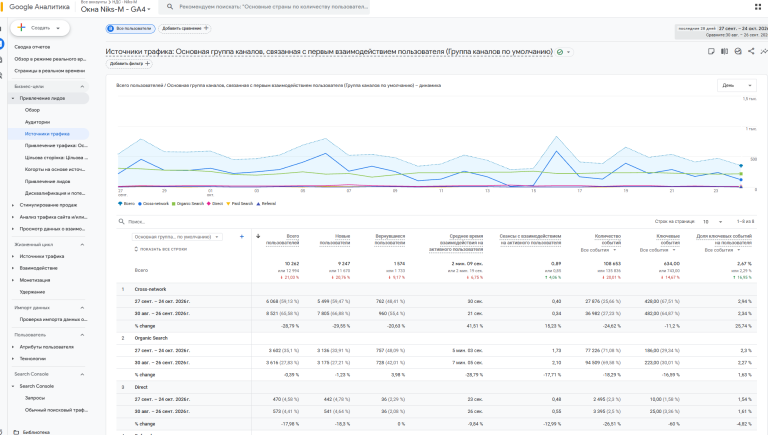This screenshot has height=435, width=768.
Task: Click the Reports icon in left rail
Action: coord(1,45)
